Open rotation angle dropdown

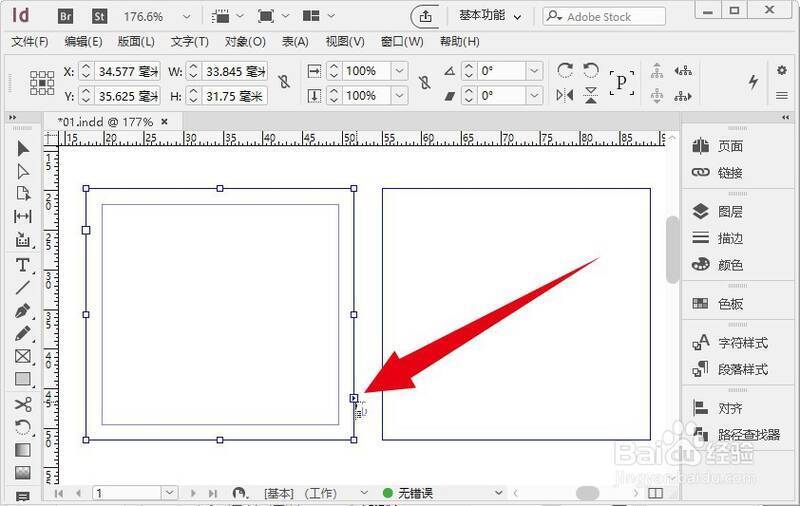click(x=534, y=70)
